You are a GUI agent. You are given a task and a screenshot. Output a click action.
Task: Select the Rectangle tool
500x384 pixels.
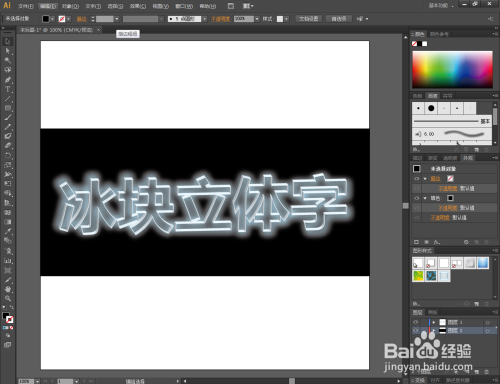(8, 108)
